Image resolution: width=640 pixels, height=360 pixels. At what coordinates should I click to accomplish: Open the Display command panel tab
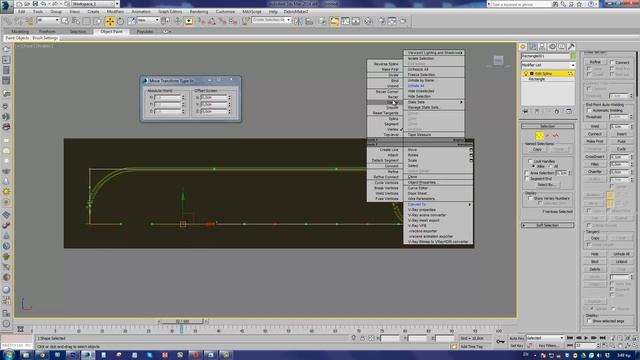[562, 47]
